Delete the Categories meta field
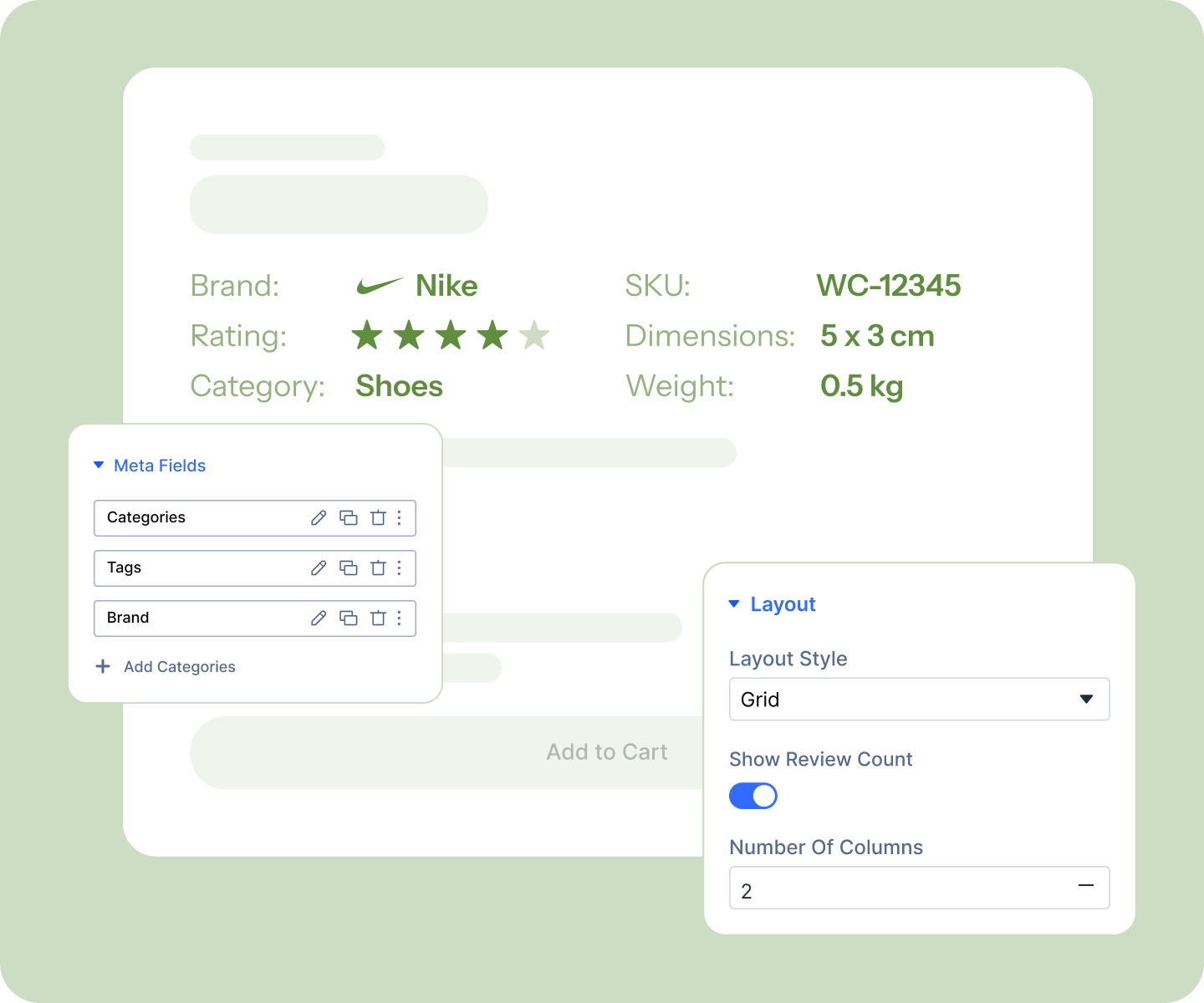Image resolution: width=1204 pixels, height=1003 pixels. coord(378,518)
